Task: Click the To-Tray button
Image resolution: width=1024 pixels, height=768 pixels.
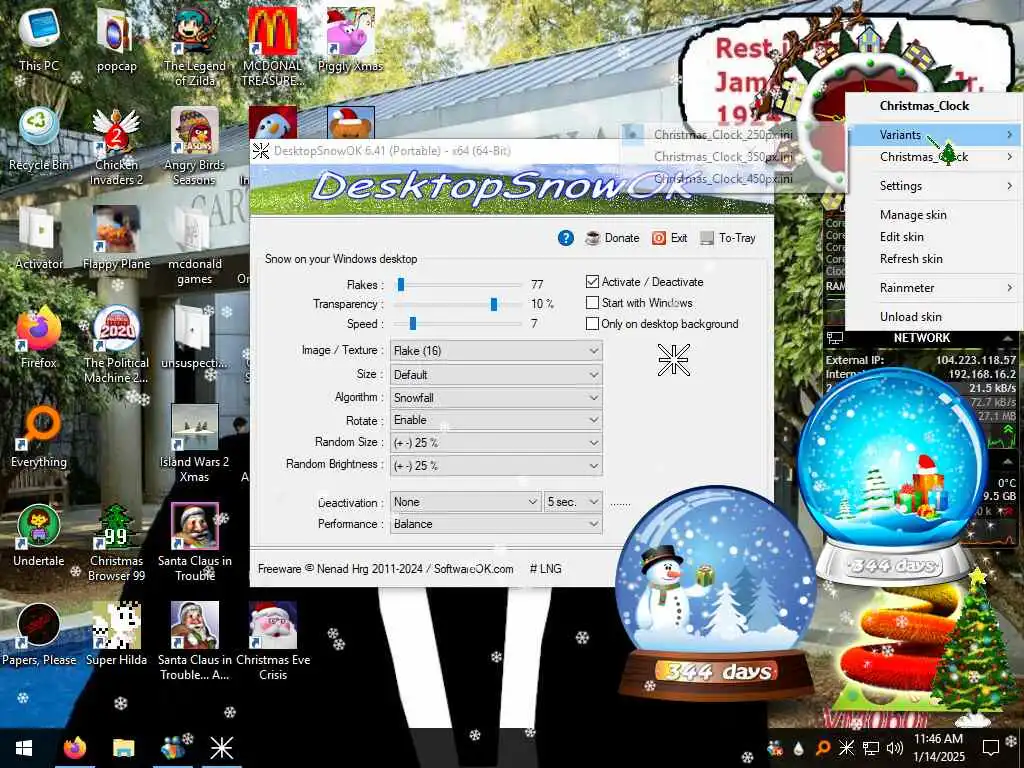Action: (x=728, y=238)
